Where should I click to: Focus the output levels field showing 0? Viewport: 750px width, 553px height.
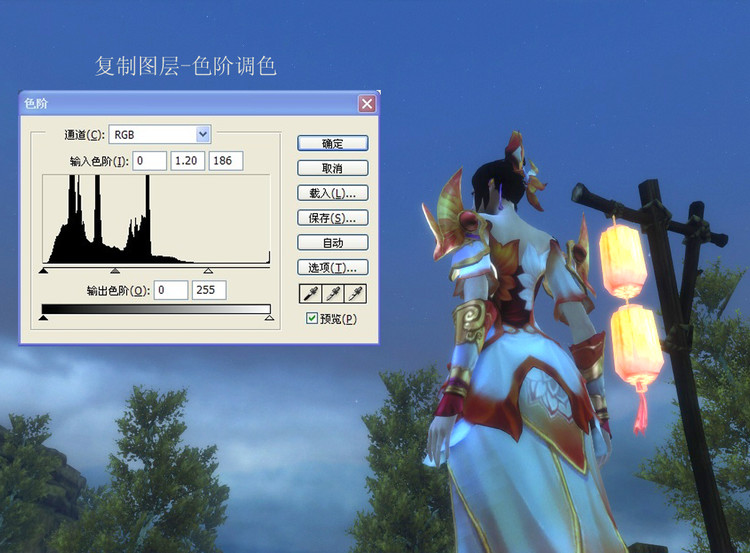171,290
